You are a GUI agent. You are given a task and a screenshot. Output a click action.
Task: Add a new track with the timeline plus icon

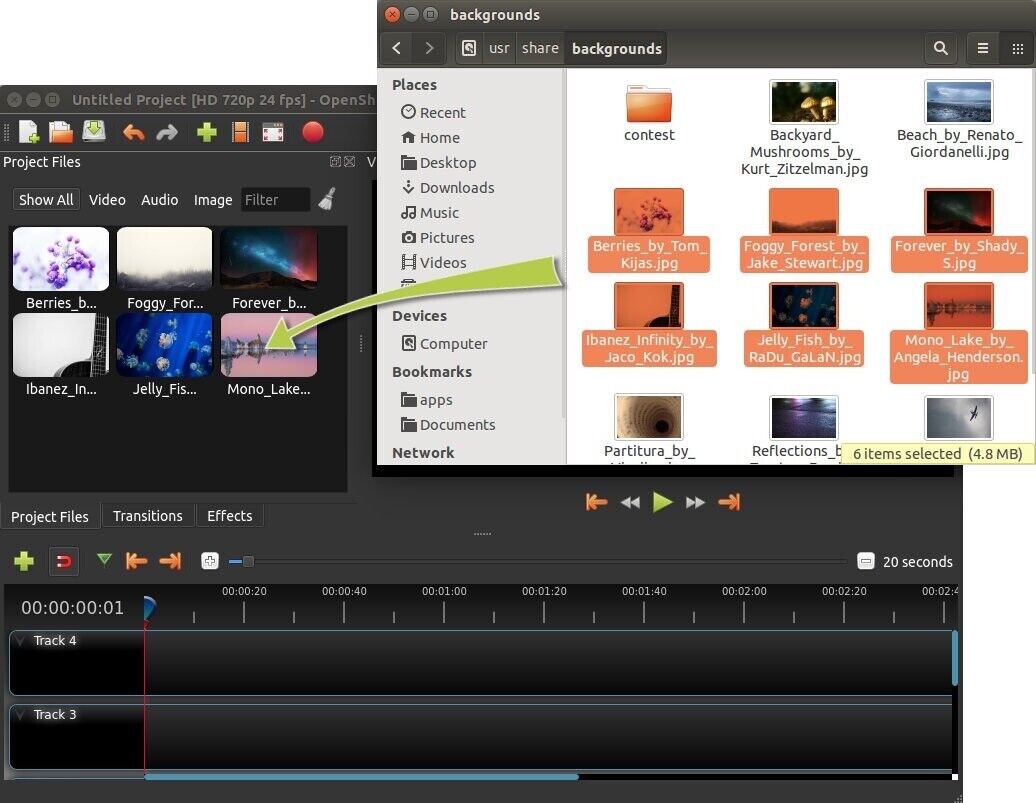coord(24,561)
